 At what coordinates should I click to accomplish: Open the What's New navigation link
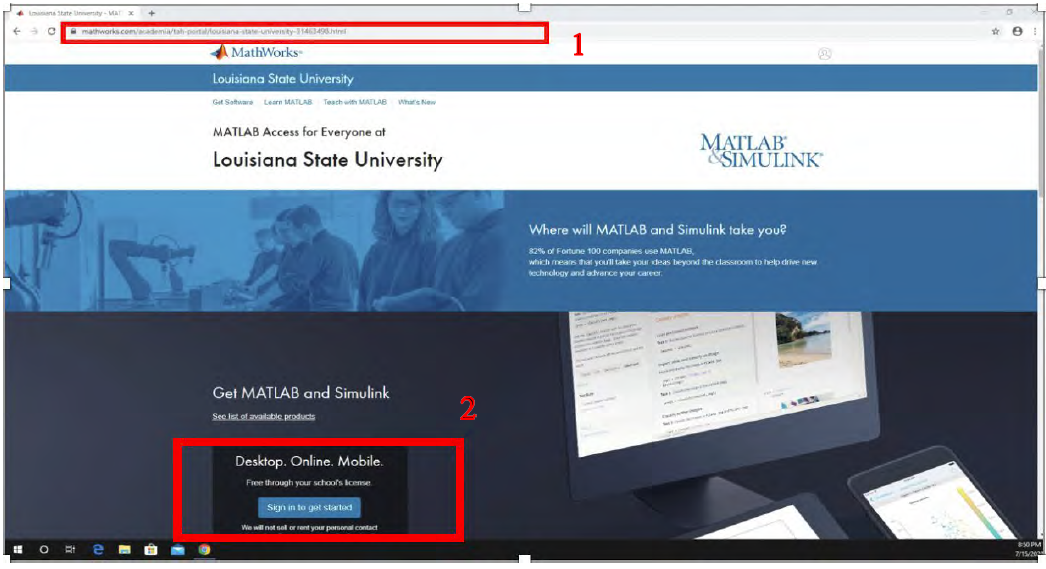tap(417, 102)
